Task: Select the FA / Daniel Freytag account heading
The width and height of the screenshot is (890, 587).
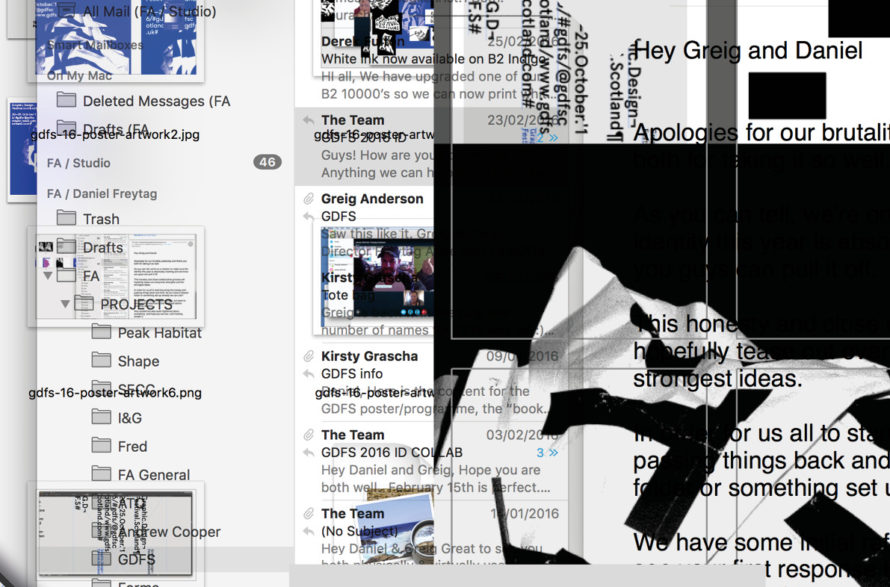Action: coord(102,194)
